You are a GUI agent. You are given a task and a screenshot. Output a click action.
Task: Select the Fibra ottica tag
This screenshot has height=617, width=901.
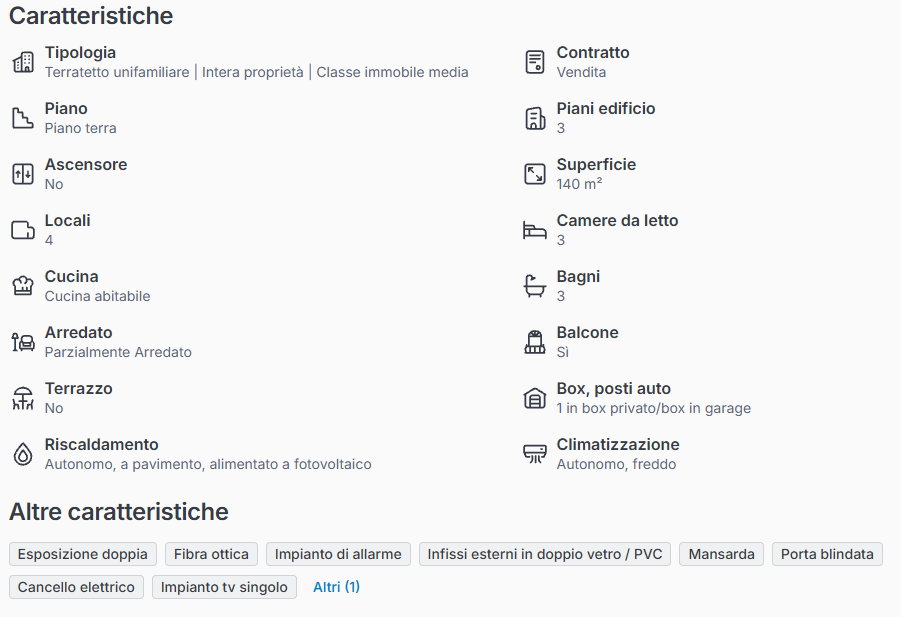click(x=213, y=554)
